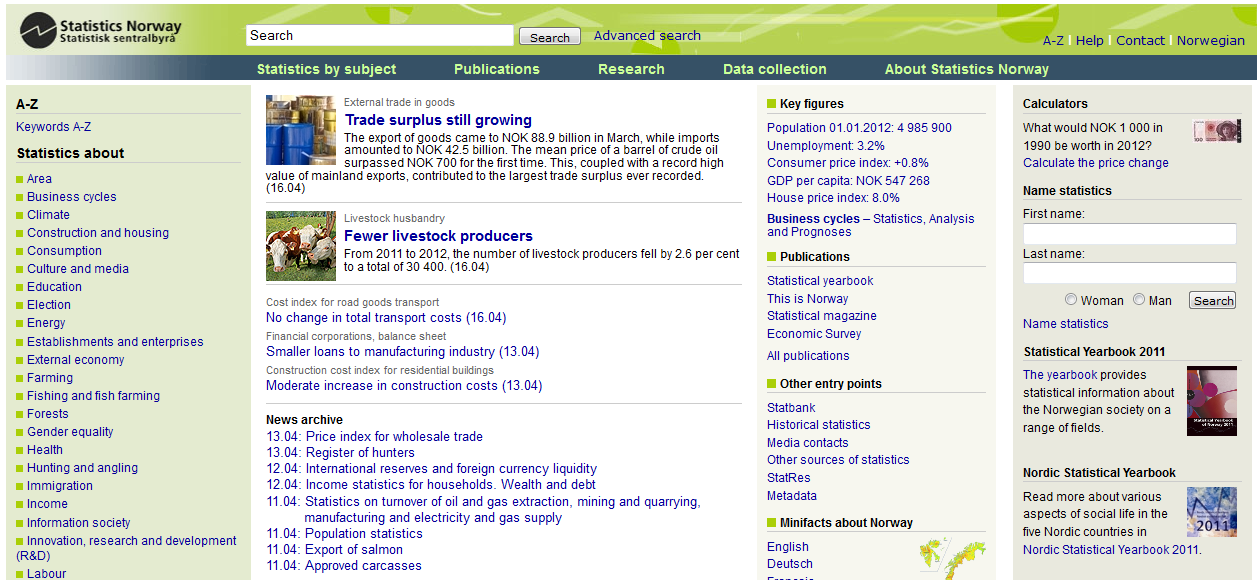Open GDP per capita key figure
The image size is (1260, 580).
click(x=848, y=181)
